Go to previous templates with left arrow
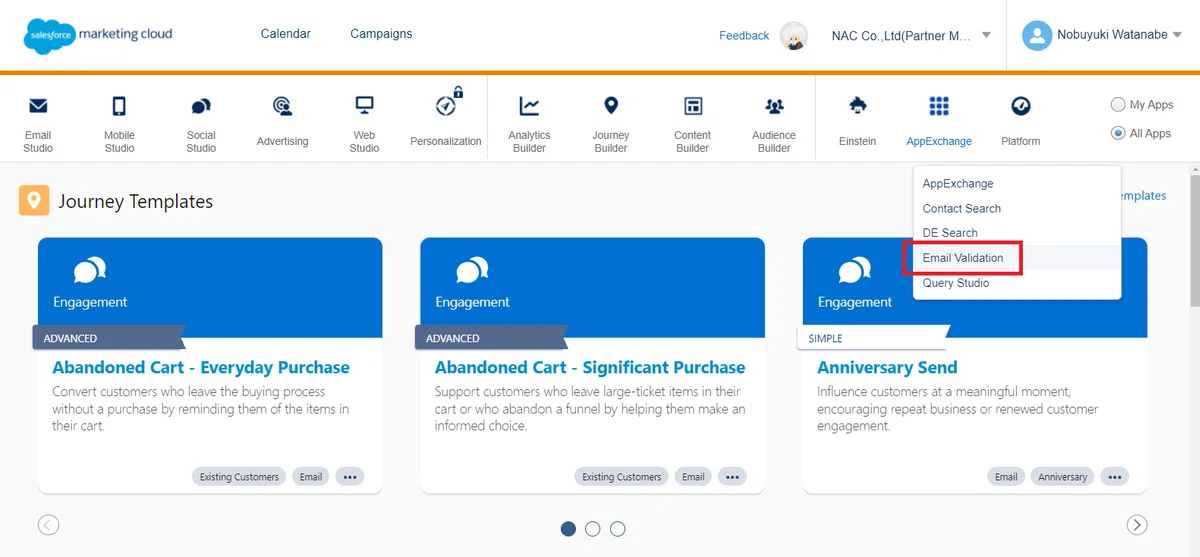 click(48, 525)
